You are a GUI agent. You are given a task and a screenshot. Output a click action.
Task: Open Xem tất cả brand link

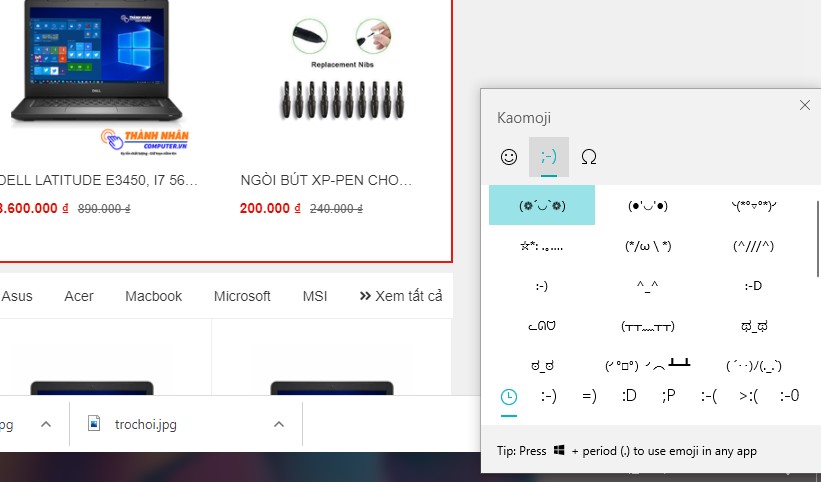pos(401,296)
